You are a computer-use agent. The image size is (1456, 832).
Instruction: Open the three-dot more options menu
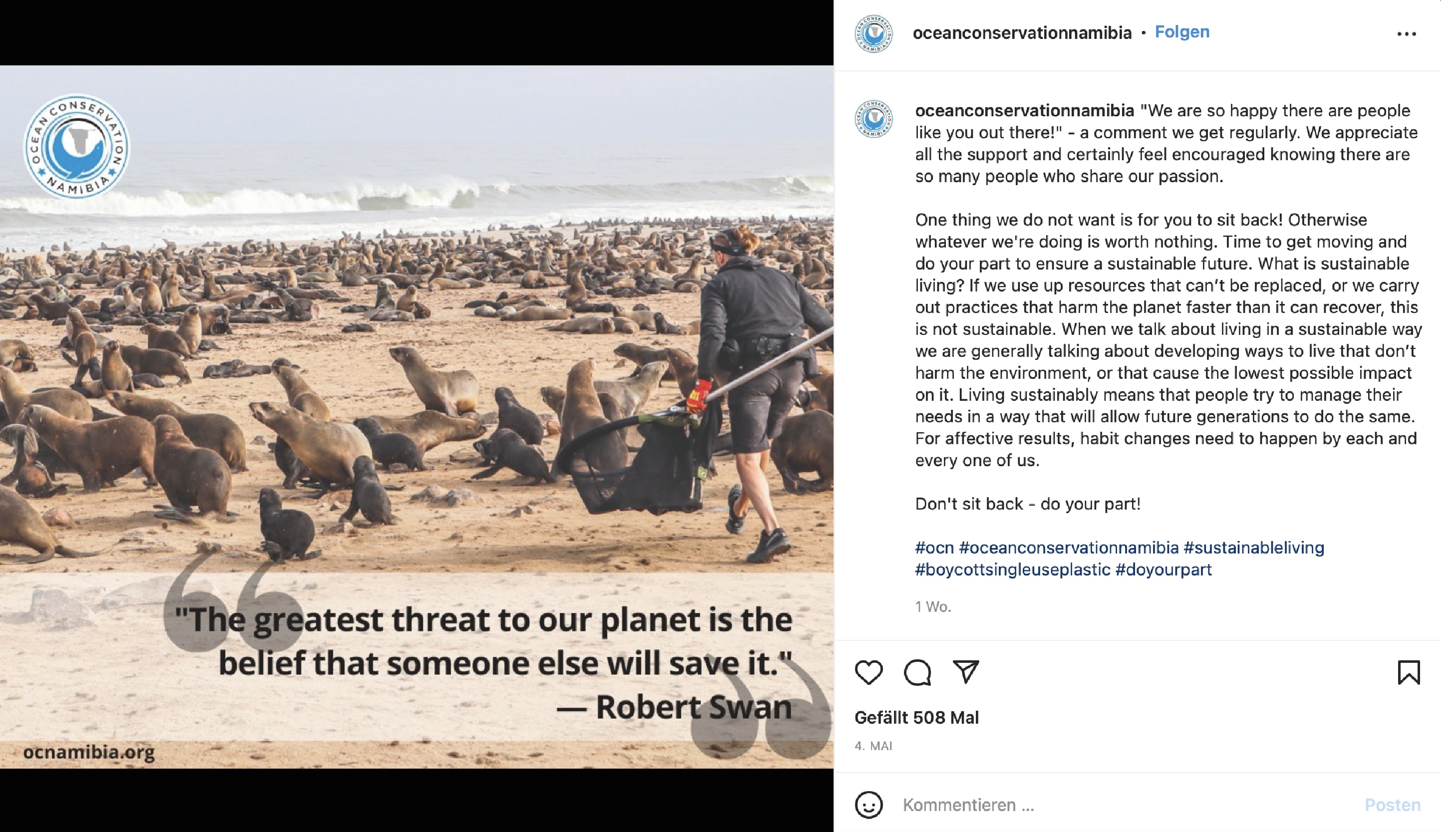coord(1406,34)
